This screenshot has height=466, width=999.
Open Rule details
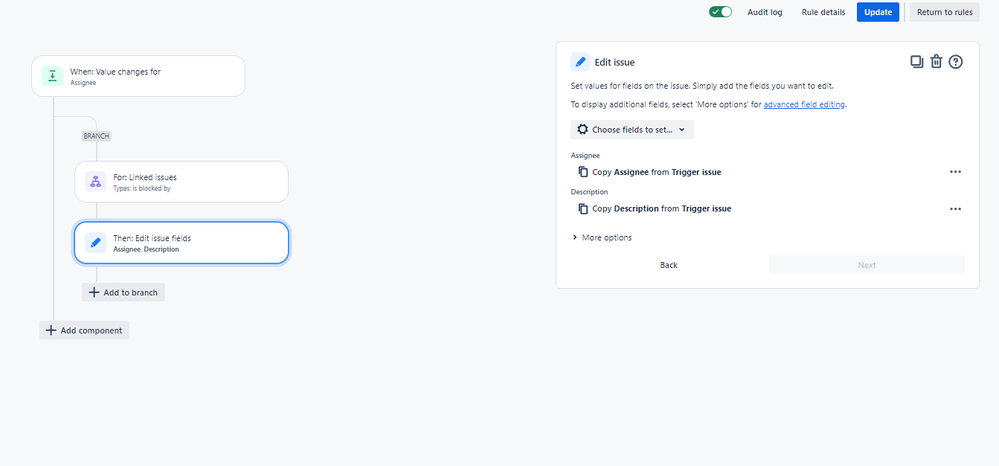tap(823, 12)
